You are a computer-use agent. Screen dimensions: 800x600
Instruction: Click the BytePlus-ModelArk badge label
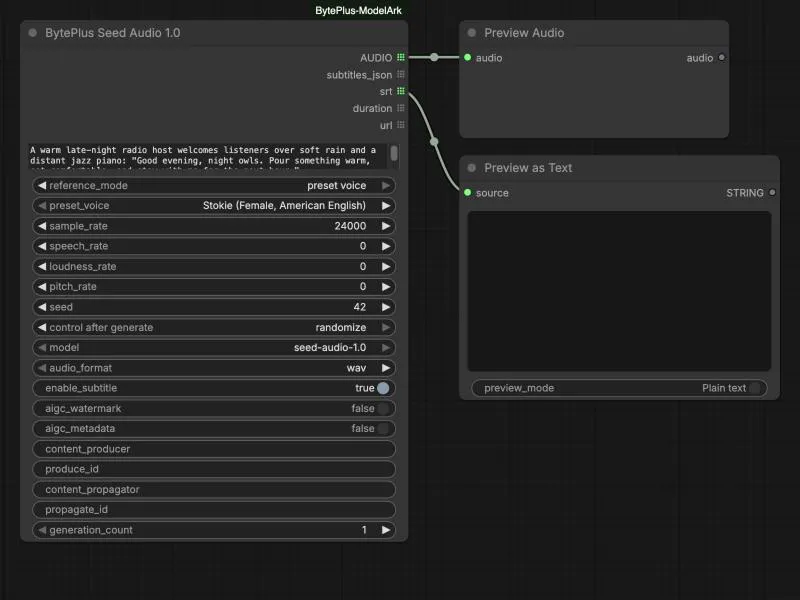[358, 11]
